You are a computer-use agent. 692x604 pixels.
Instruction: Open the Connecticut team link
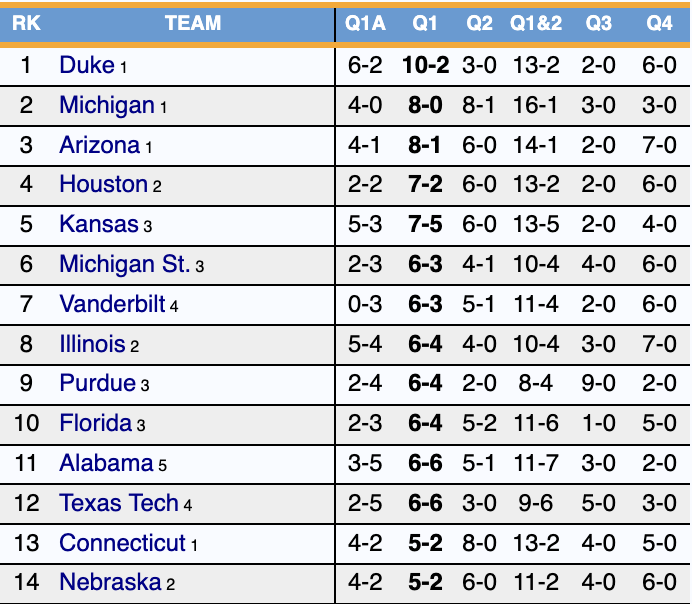pyautogui.click(x=122, y=543)
